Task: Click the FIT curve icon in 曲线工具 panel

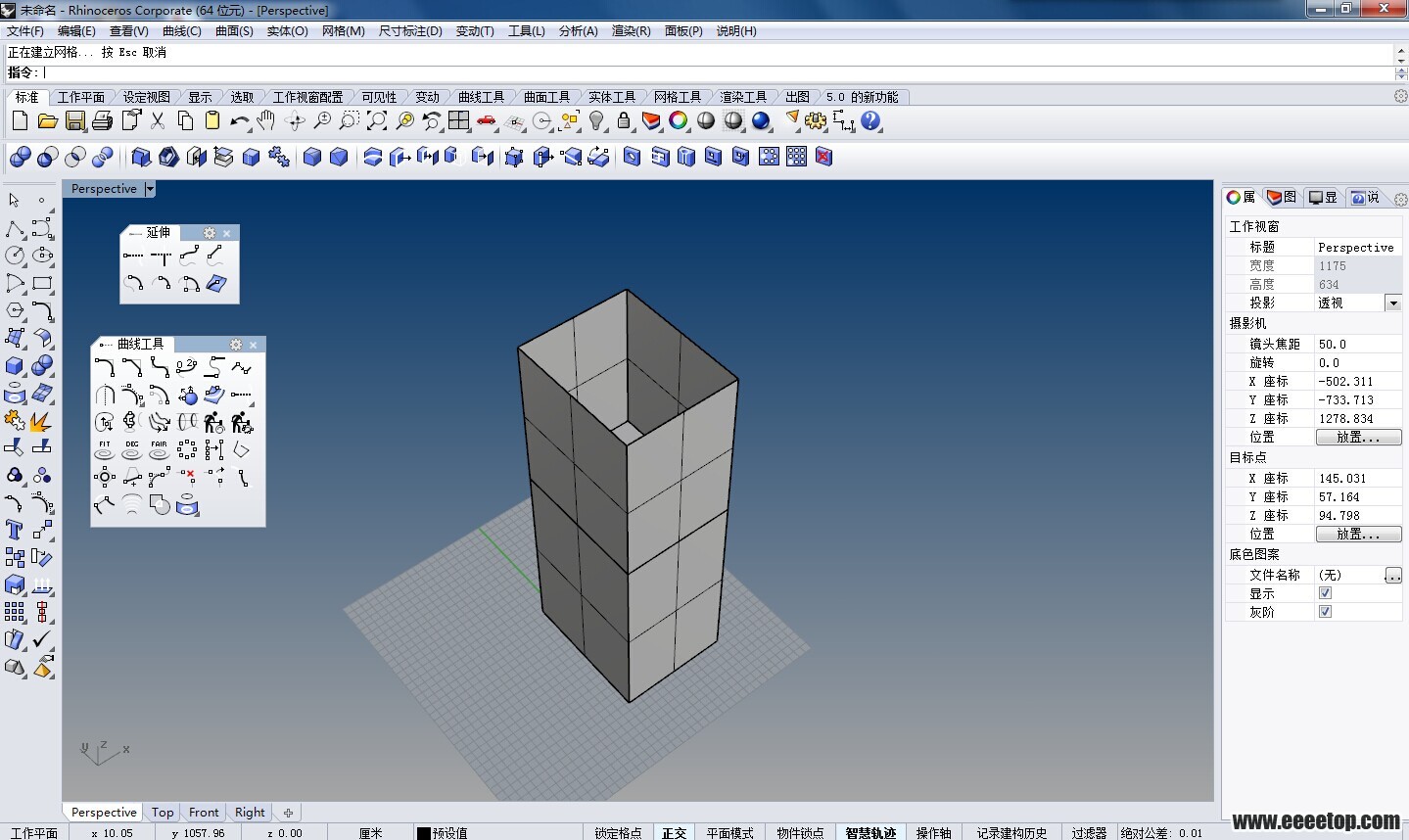Action: click(105, 450)
